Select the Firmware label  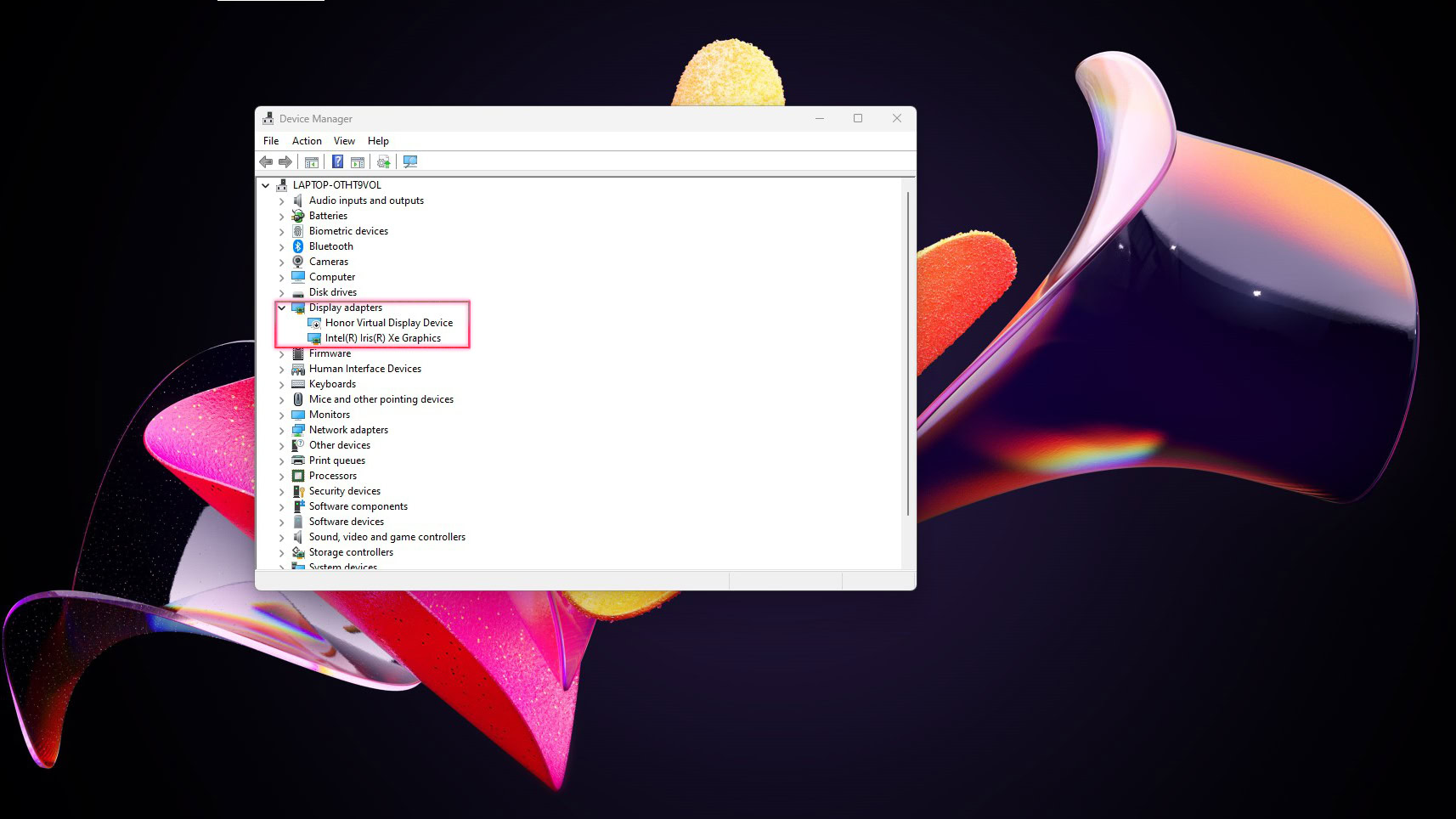coord(330,353)
